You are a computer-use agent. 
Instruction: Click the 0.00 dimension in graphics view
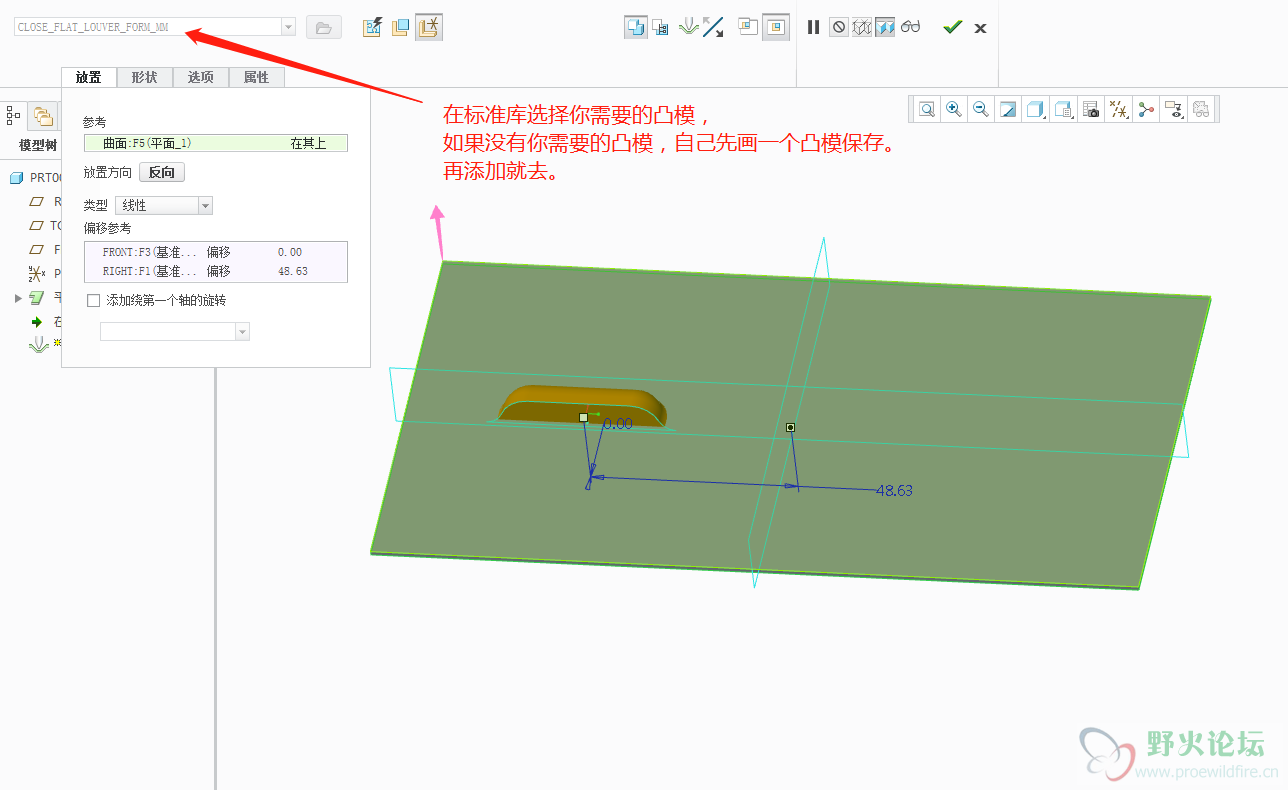click(x=618, y=424)
